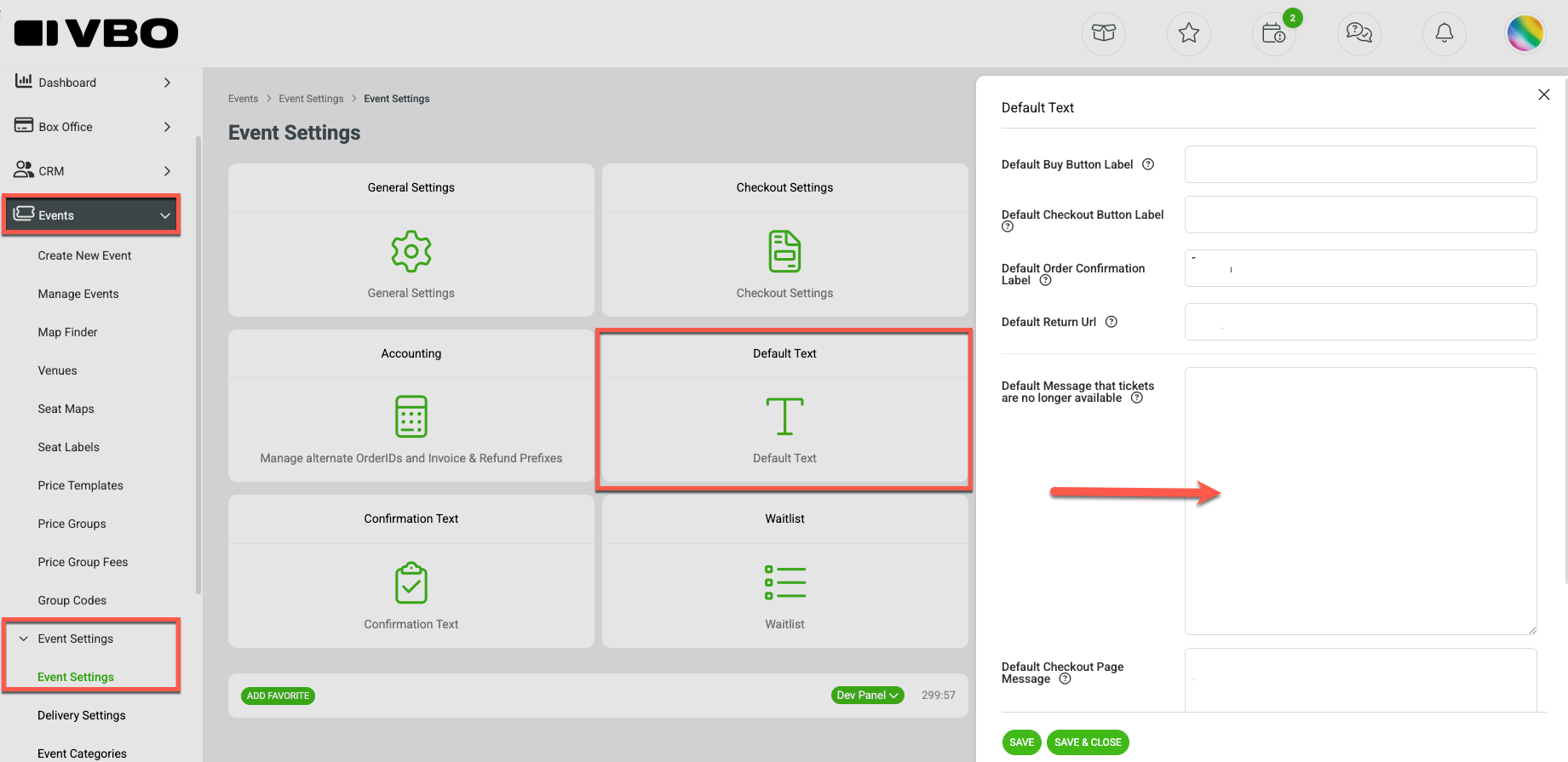
Task: Open the Accounting calculator icon
Action: pos(411,416)
